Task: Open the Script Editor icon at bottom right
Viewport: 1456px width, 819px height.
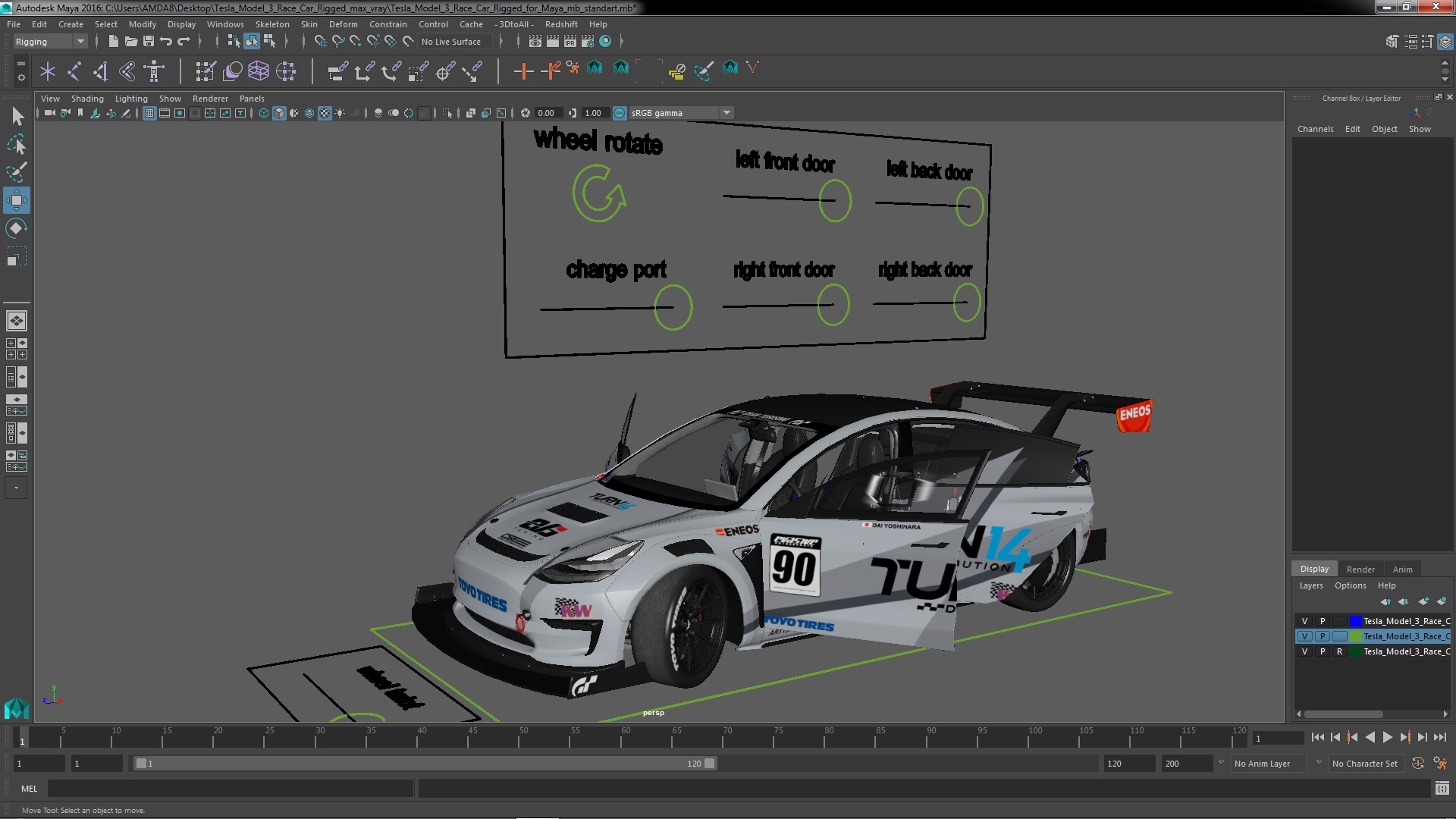Action: (1442, 789)
